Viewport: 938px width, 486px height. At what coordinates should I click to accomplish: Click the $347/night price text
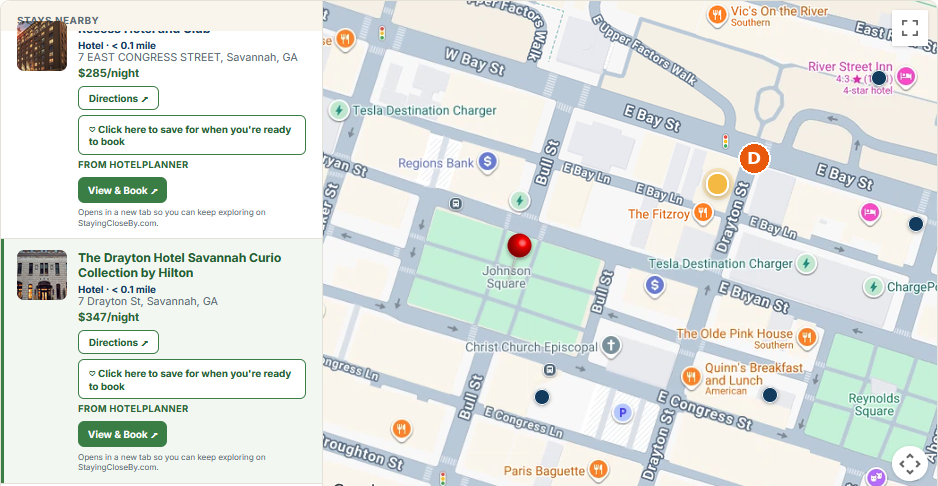[109, 317]
